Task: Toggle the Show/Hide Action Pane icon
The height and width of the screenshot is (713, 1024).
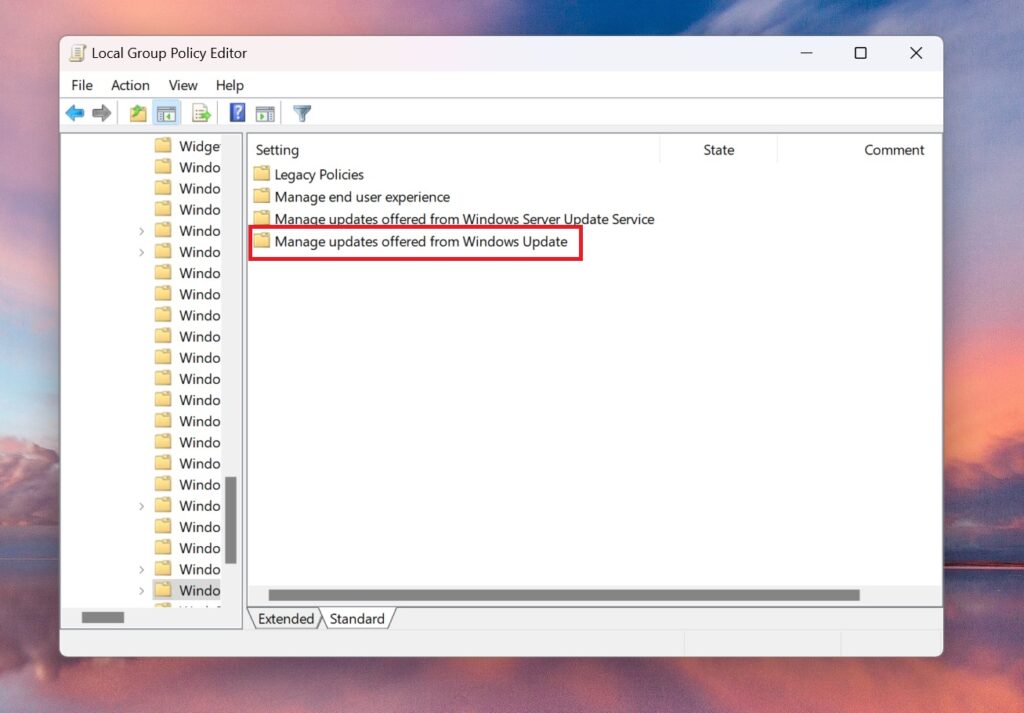Action: coord(265,113)
